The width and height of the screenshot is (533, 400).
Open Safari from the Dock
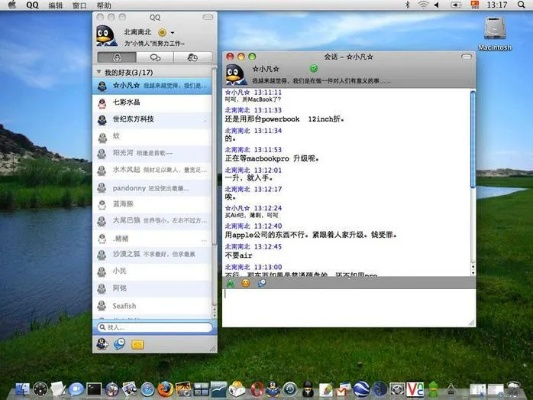[148, 389]
